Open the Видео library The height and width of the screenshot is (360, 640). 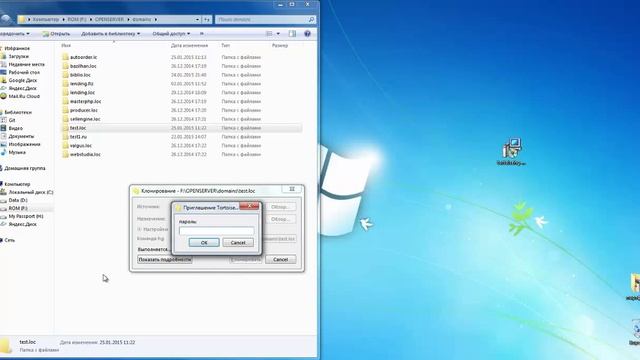point(16,128)
